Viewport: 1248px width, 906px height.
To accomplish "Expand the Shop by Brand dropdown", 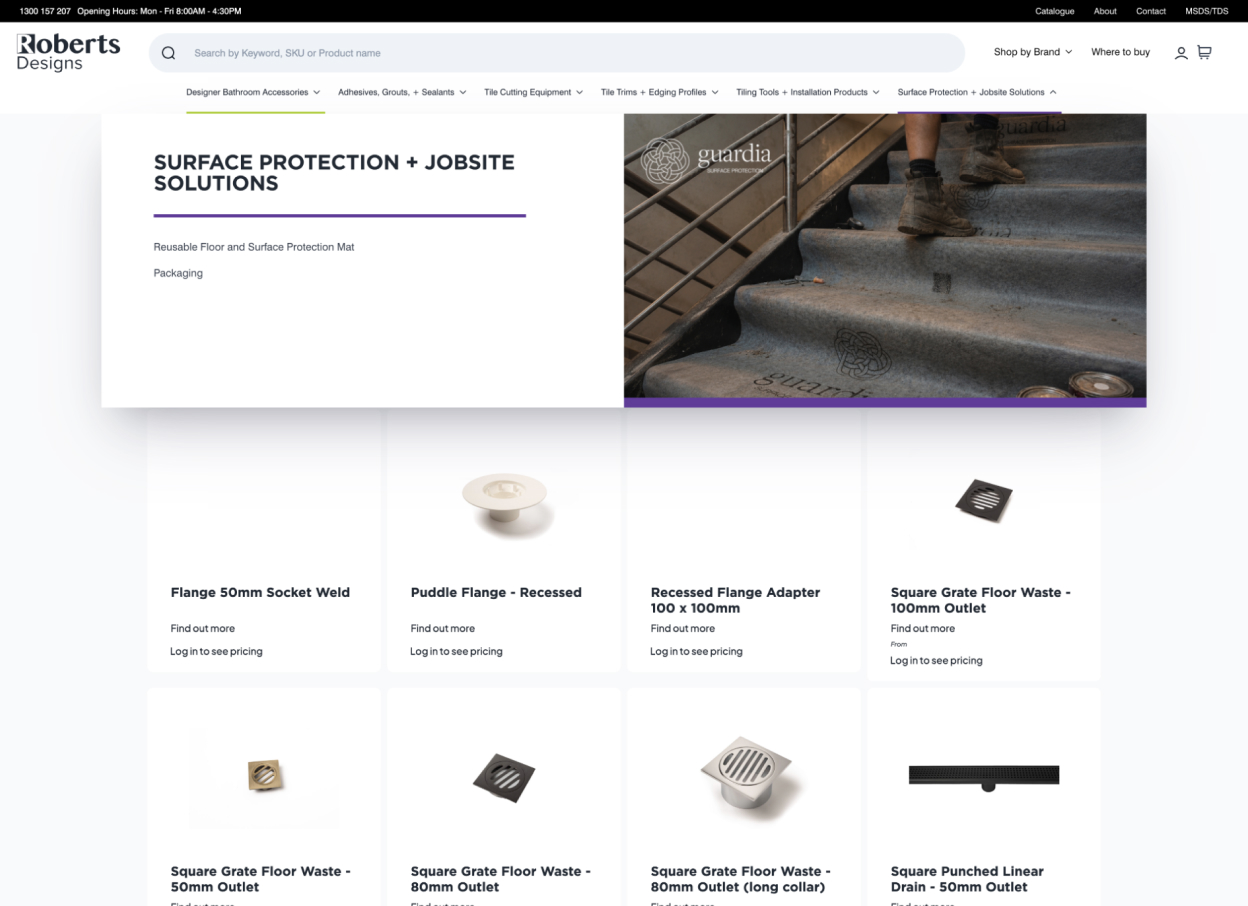I will (x=1032, y=52).
